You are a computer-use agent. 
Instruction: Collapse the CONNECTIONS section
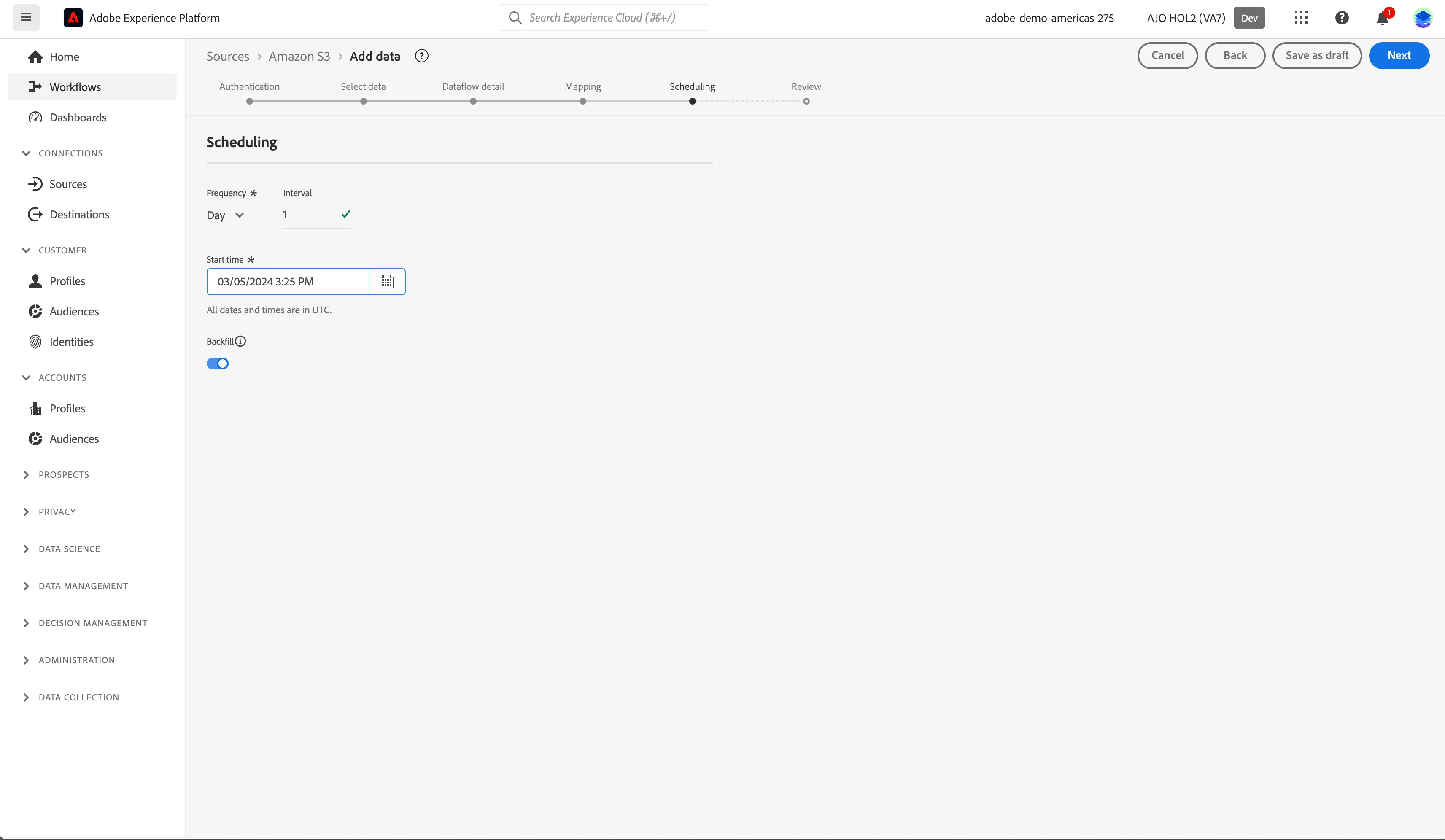point(63,153)
